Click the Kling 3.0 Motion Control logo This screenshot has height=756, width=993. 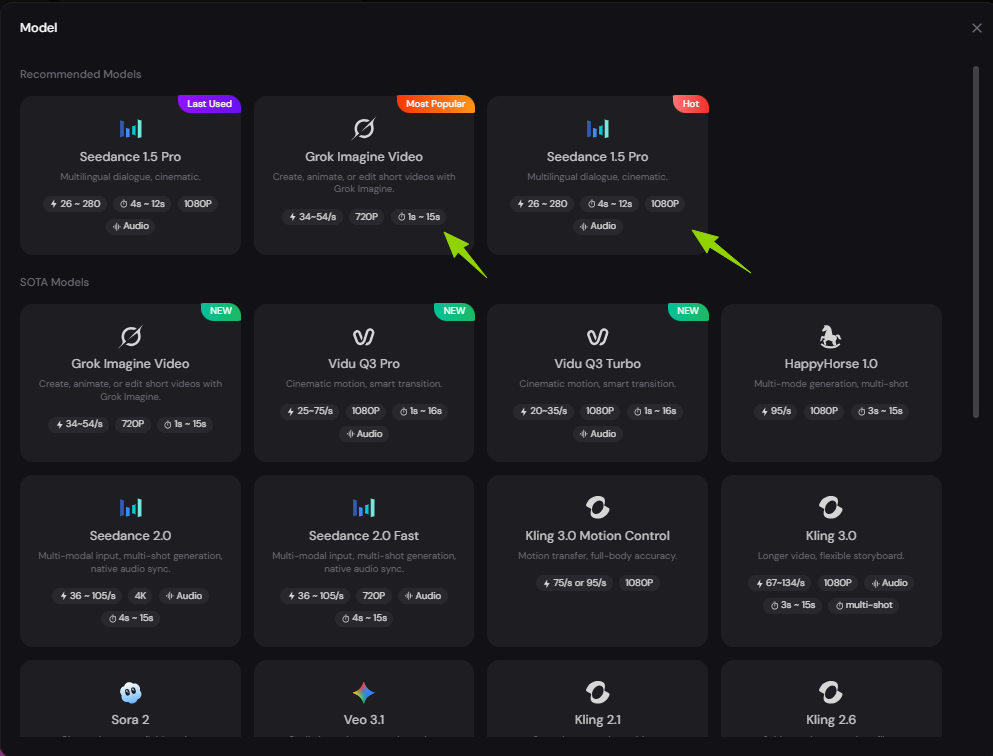pyautogui.click(x=597, y=507)
